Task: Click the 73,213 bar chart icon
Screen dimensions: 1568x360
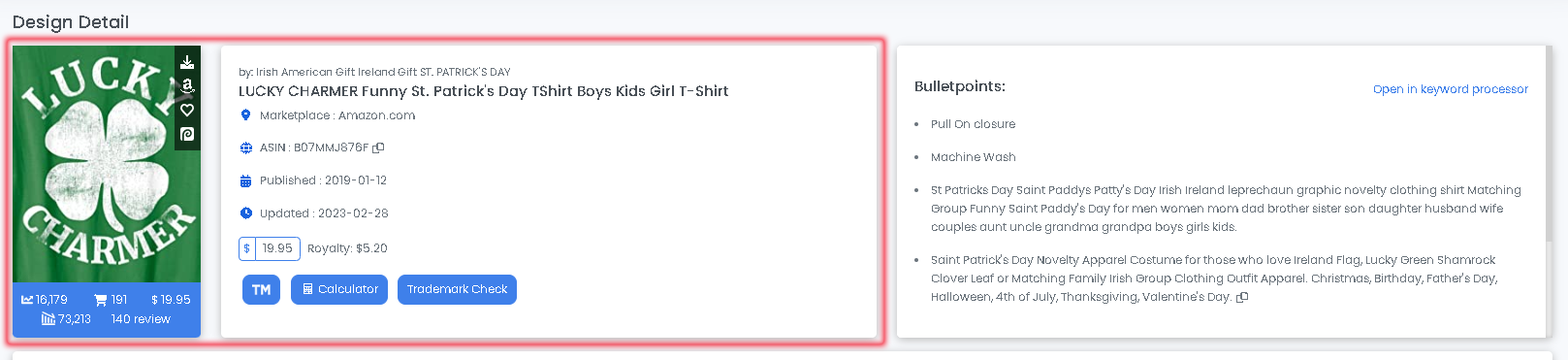Action: pos(48,319)
